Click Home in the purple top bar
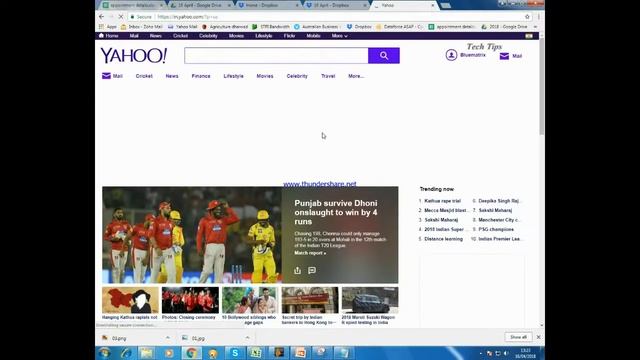Image resolution: width=640 pixels, height=360 pixels. pyautogui.click(x=109, y=36)
